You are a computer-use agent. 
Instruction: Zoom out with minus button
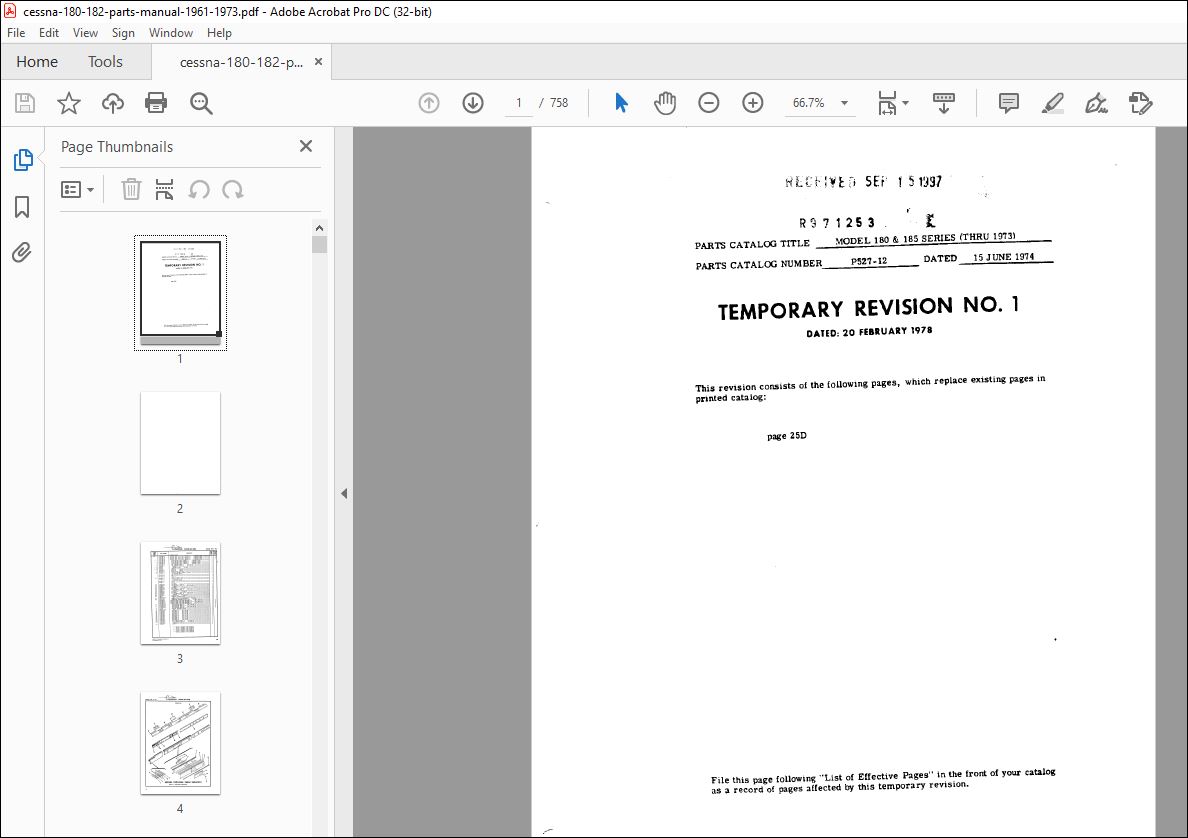pos(708,103)
